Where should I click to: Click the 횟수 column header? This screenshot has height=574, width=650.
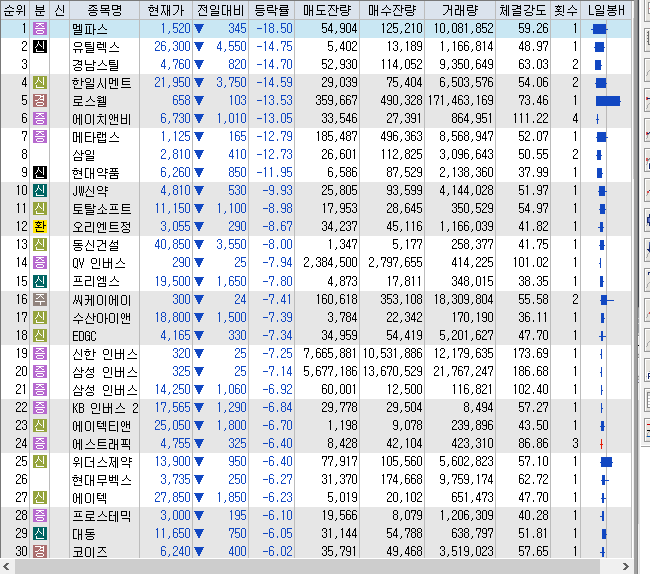point(566,10)
